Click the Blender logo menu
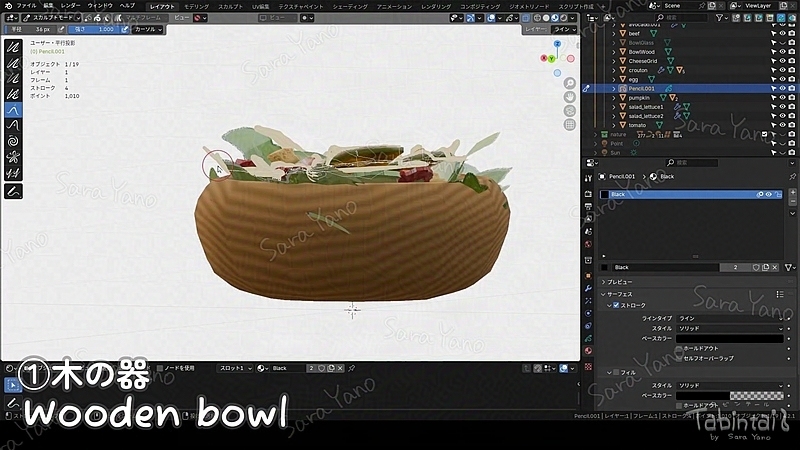This screenshot has height=450, width=800. coord(9,6)
